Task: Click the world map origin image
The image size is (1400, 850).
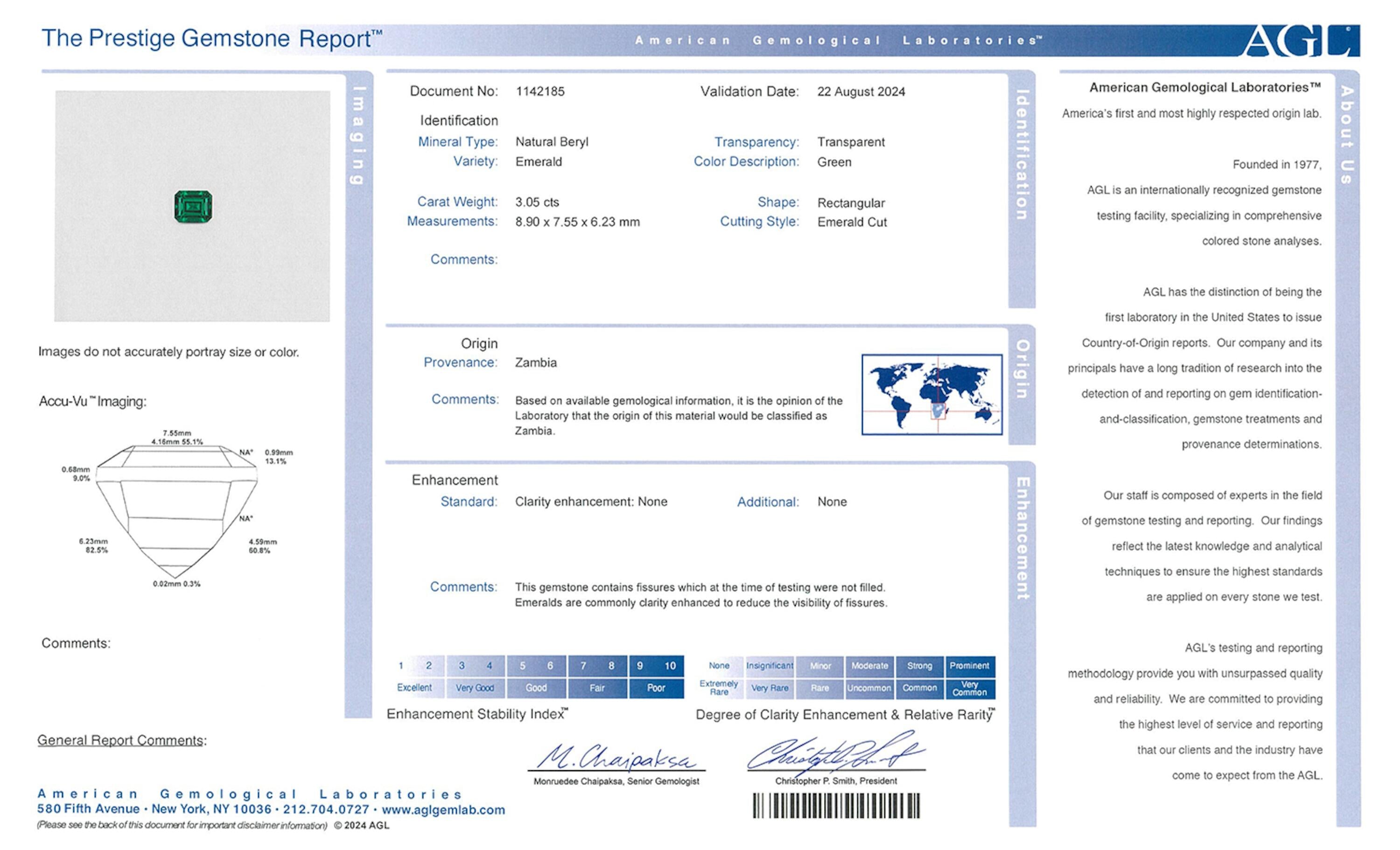Action: coord(932,395)
